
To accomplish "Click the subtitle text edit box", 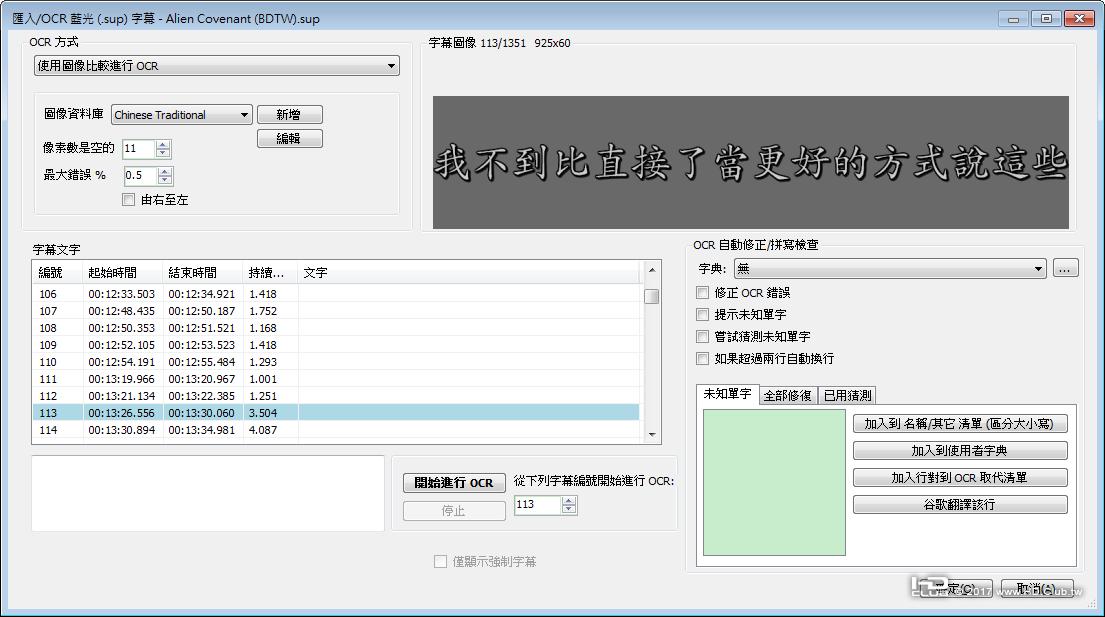I will tap(208, 493).
